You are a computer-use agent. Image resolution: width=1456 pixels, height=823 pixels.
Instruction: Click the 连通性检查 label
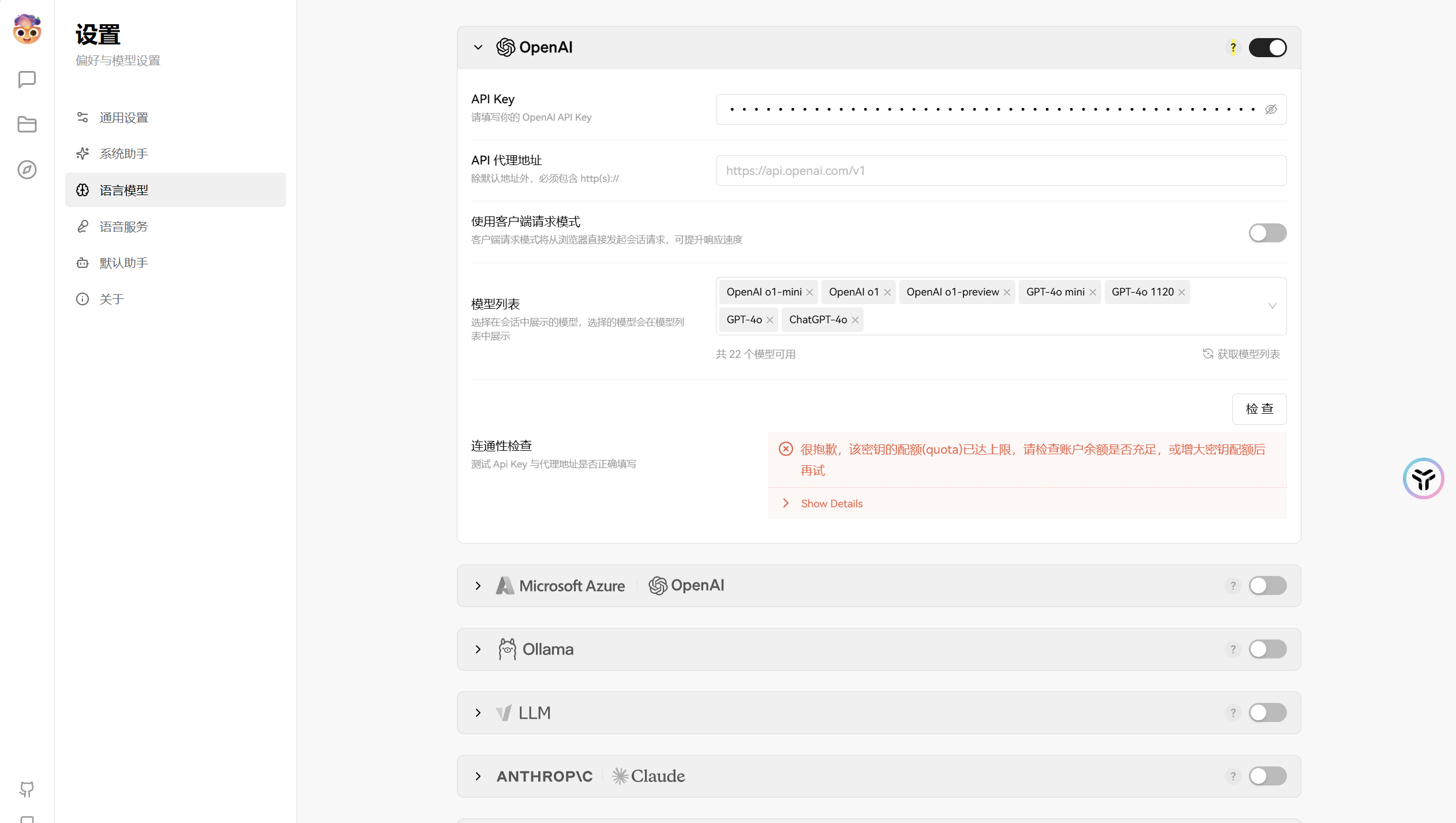coord(501,446)
